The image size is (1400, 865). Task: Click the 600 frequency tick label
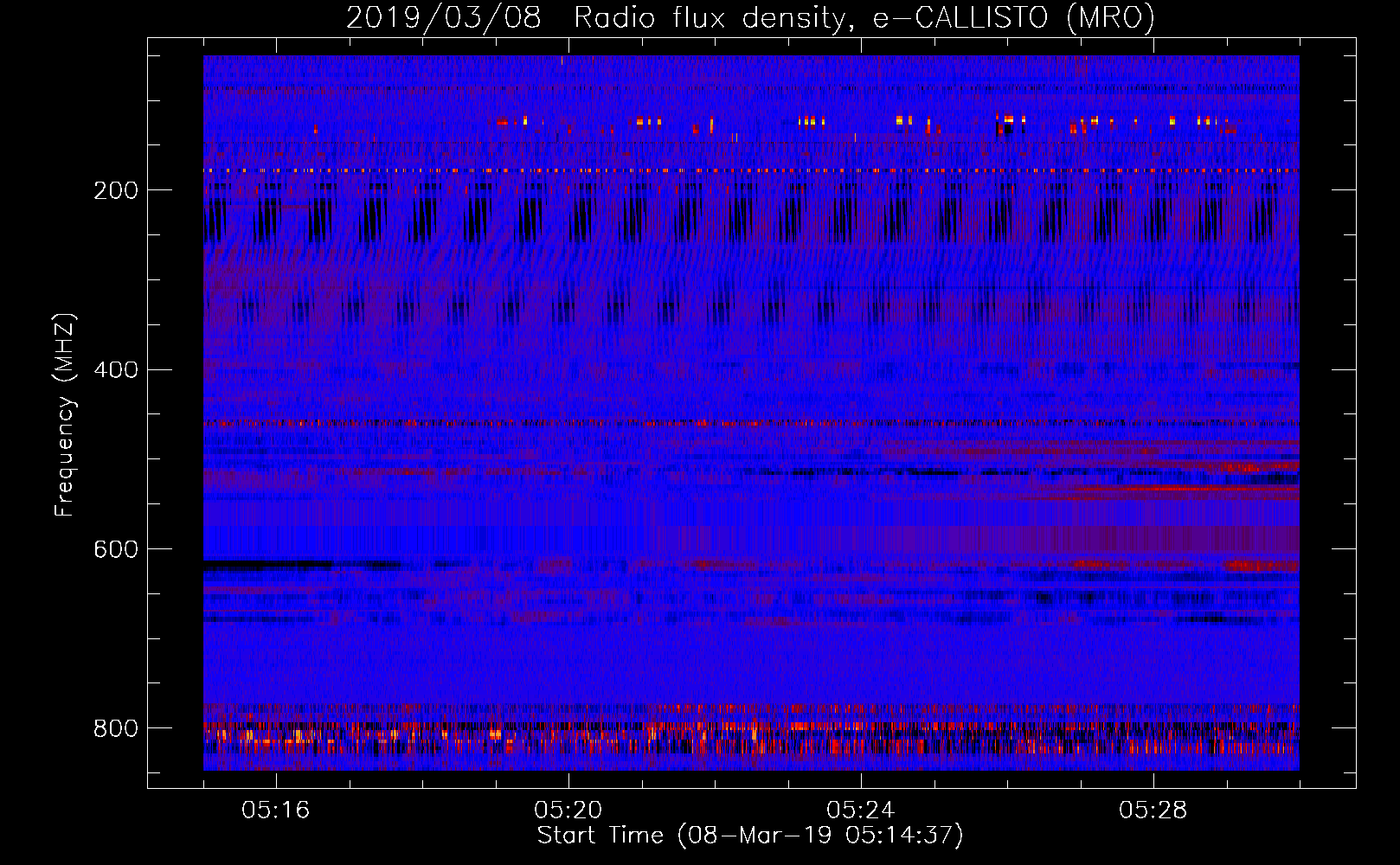(x=116, y=550)
